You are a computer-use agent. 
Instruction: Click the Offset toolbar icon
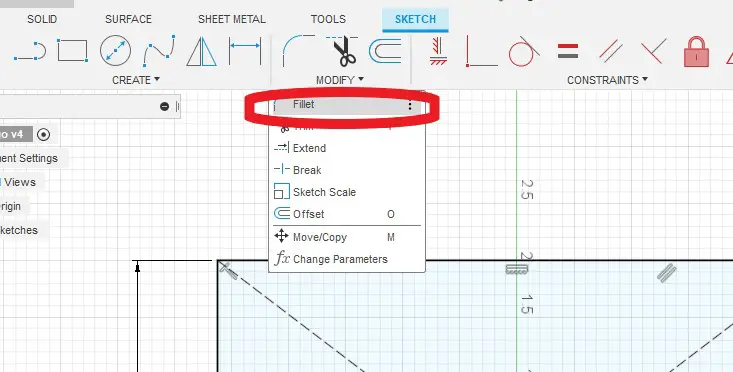385,51
